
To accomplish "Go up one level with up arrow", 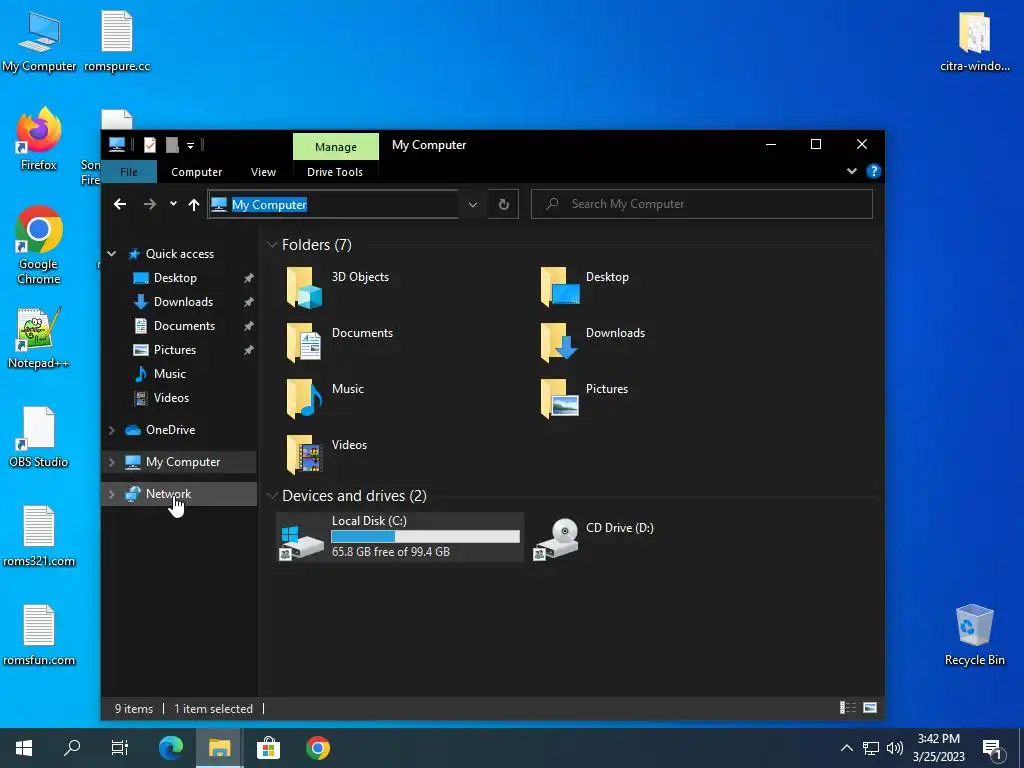I will pos(194,204).
